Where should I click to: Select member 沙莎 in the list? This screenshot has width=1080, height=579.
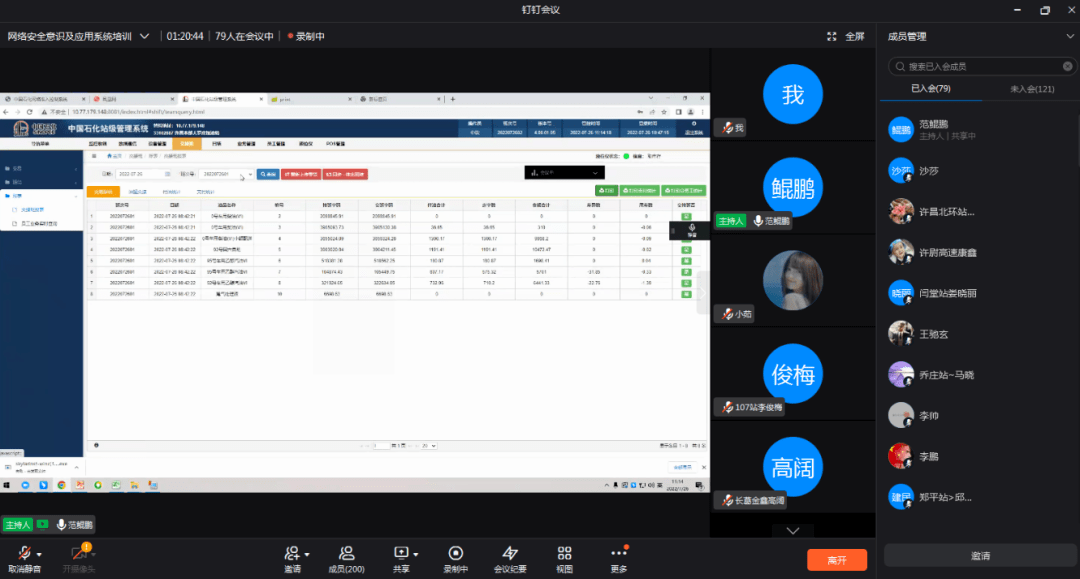(x=978, y=171)
